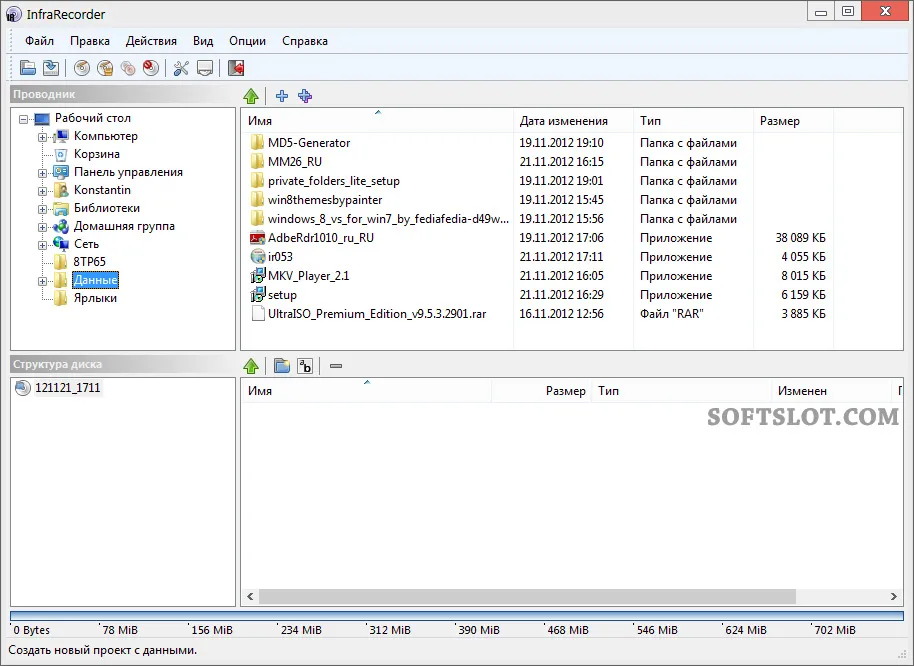
Task: Click the rename icon in disc structure toolbar
Action: 305,366
